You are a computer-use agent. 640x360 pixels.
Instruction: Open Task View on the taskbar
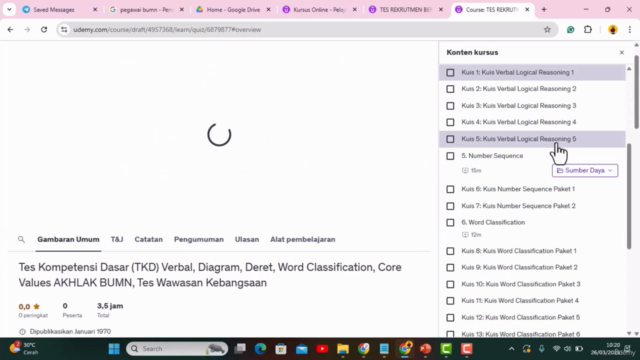[x=240, y=349]
